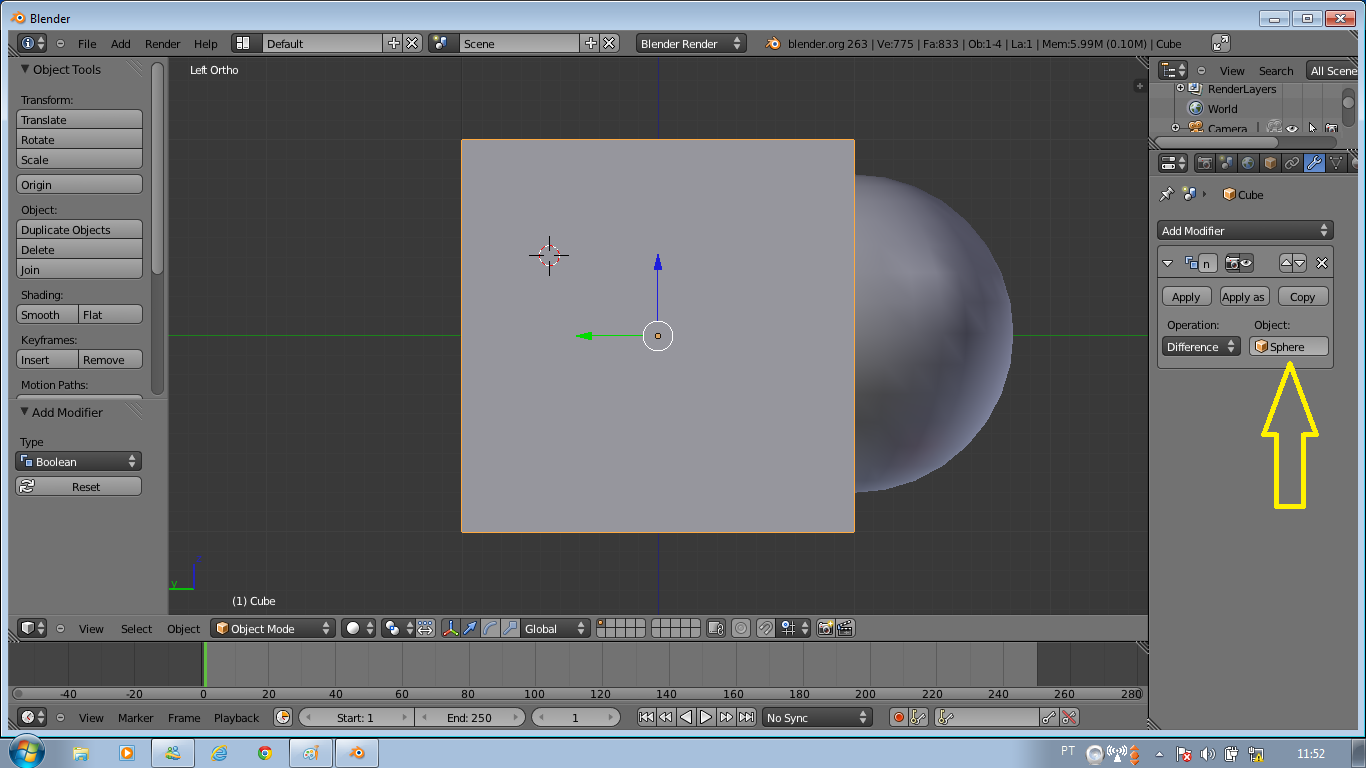Viewport: 1366px width, 768px height.
Task: Open the Object properties tab
Action: pos(1268,163)
